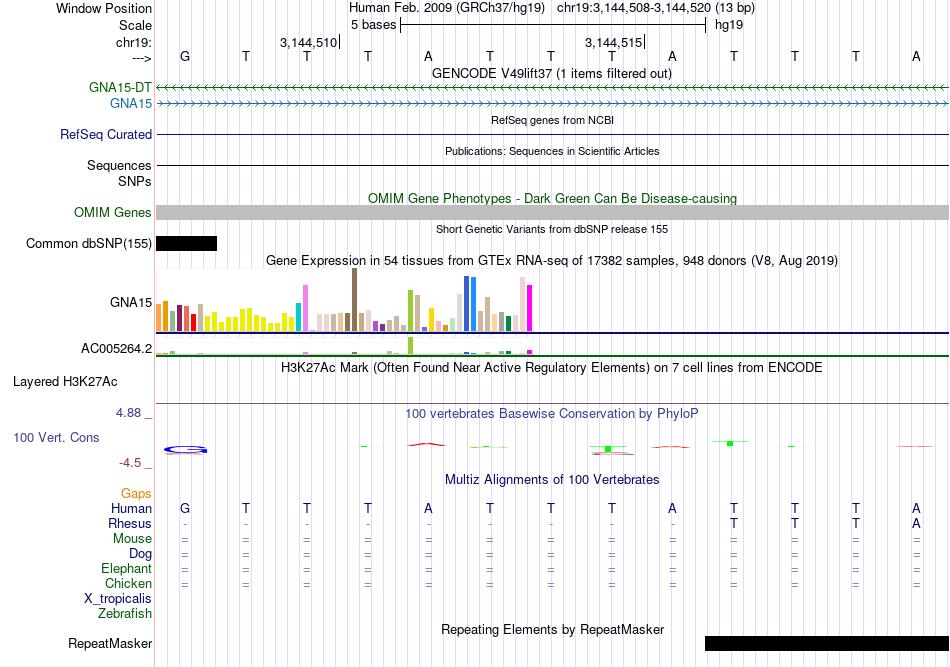Click Short Genetic Variants from dbSNP title
Viewport: 950px width, 667px height.
pyautogui.click(x=552, y=229)
